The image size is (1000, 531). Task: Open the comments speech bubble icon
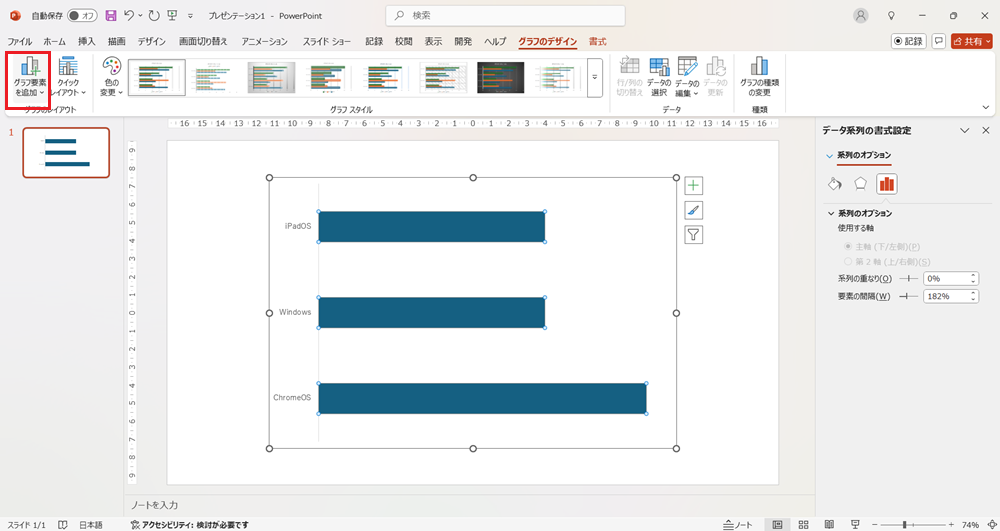[x=938, y=41]
